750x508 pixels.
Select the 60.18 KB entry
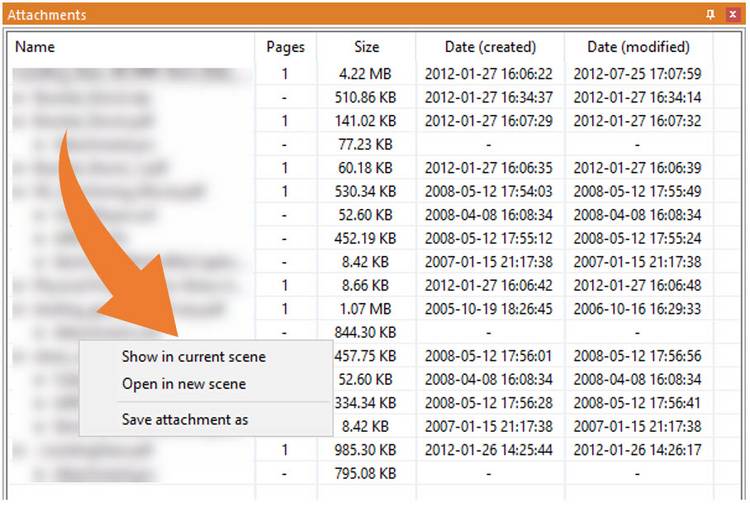(x=365, y=168)
